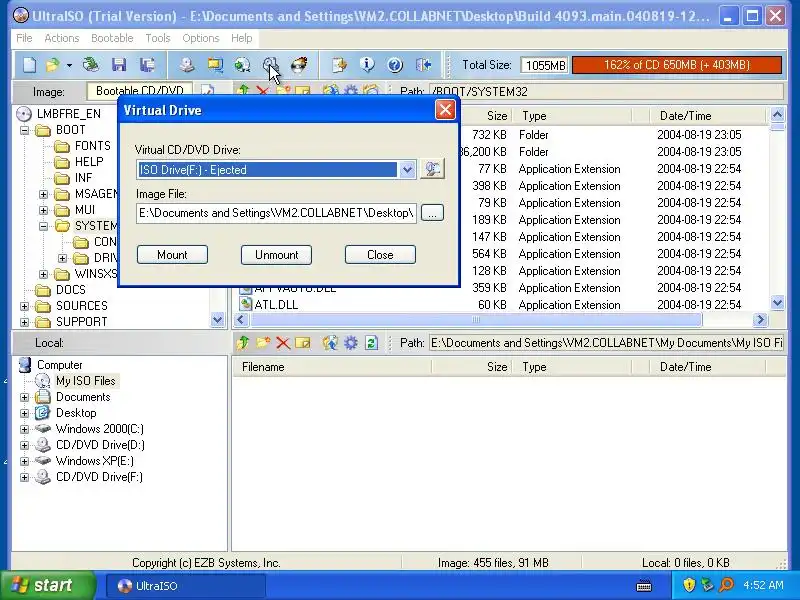Click the Filename column header in Local list
This screenshot has width=800, height=600.
(x=332, y=367)
